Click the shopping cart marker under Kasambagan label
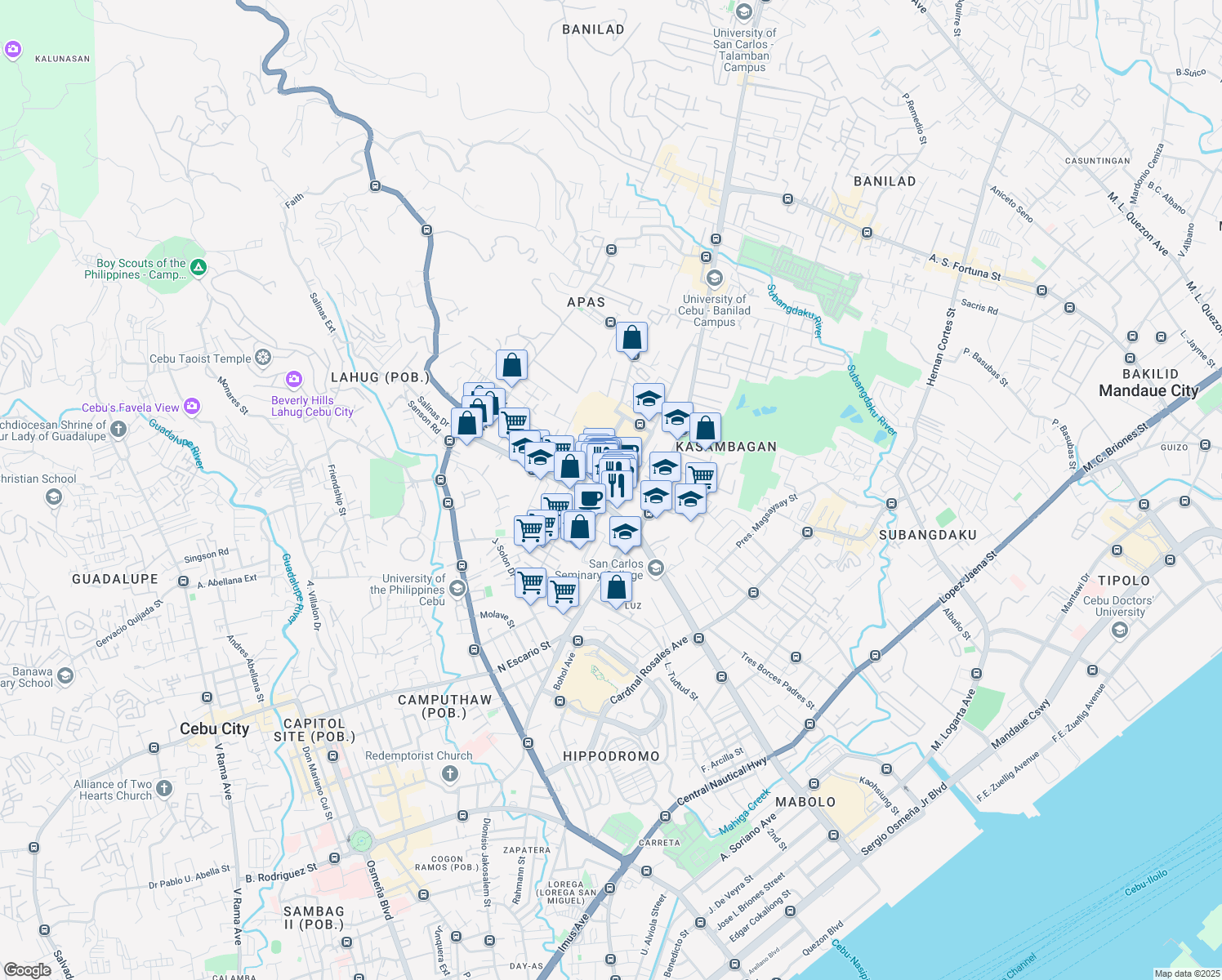The image size is (1222, 980). pos(701,476)
